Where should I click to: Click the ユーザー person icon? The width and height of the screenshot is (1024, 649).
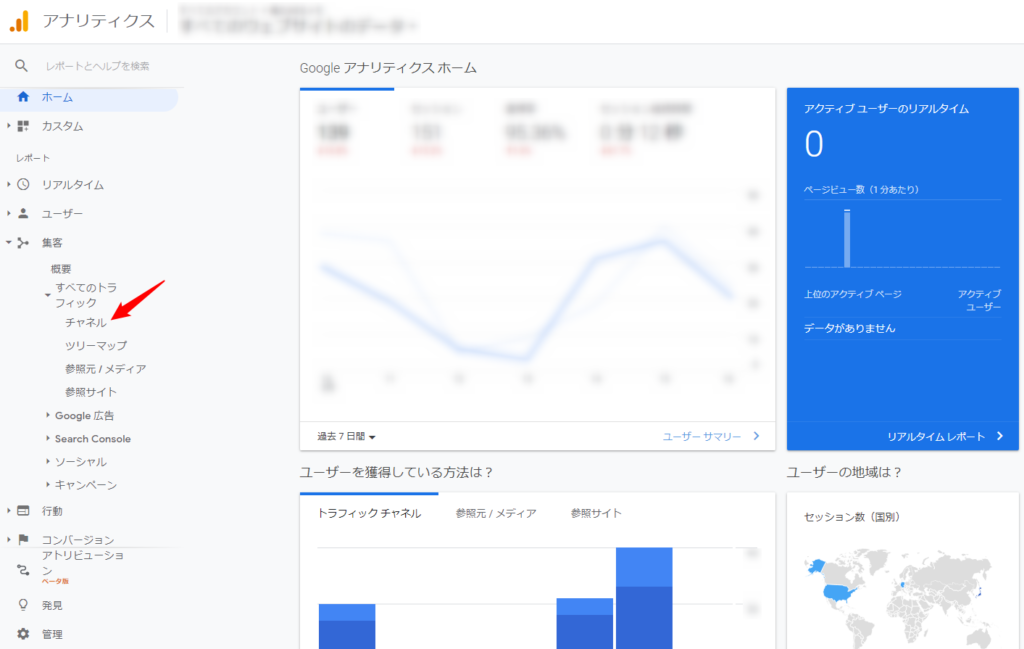[x=23, y=213]
